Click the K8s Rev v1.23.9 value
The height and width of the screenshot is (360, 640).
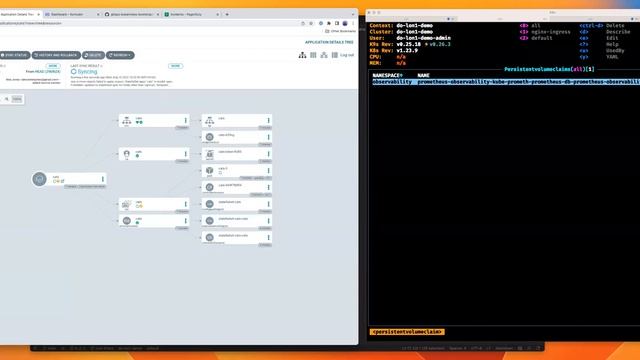(407, 51)
